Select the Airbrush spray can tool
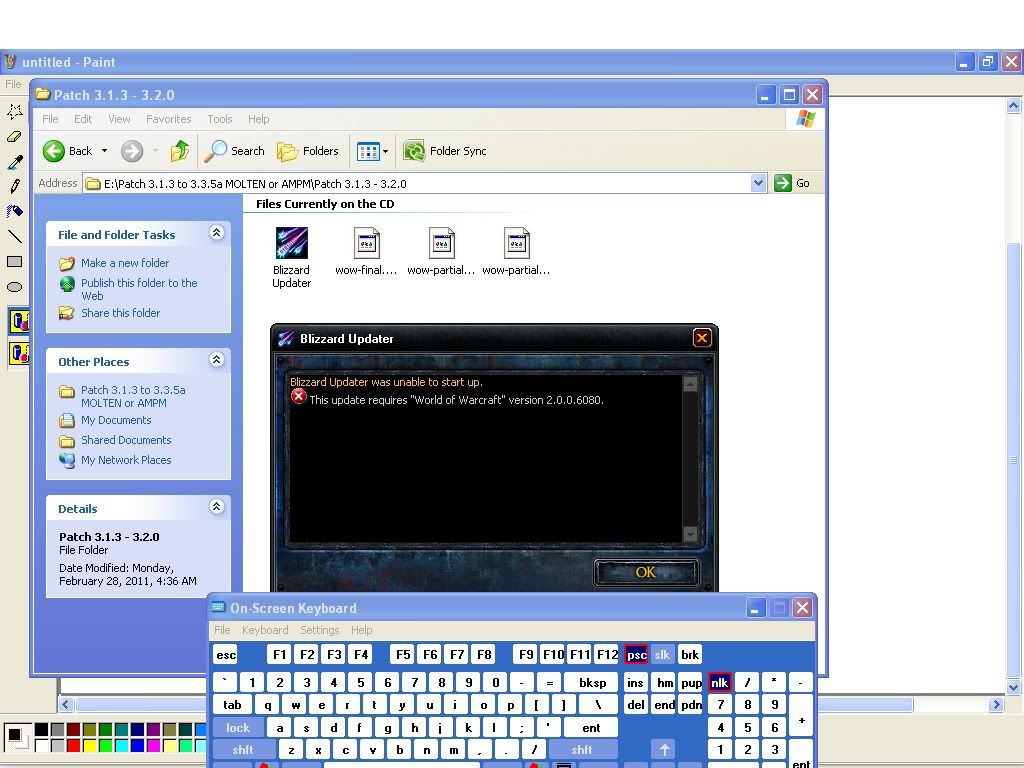The width and height of the screenshot is (1024, 768). [x=14, y=211]
